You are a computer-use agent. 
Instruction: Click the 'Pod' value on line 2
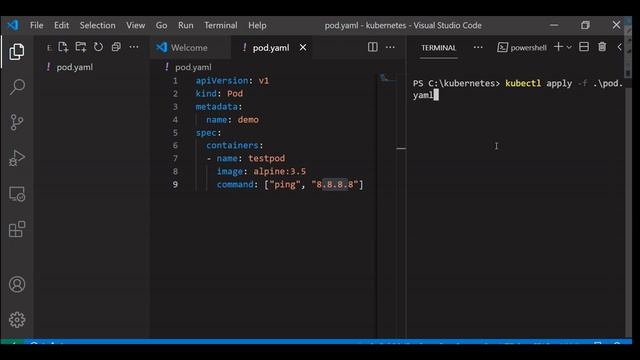(x=235, y=93)
